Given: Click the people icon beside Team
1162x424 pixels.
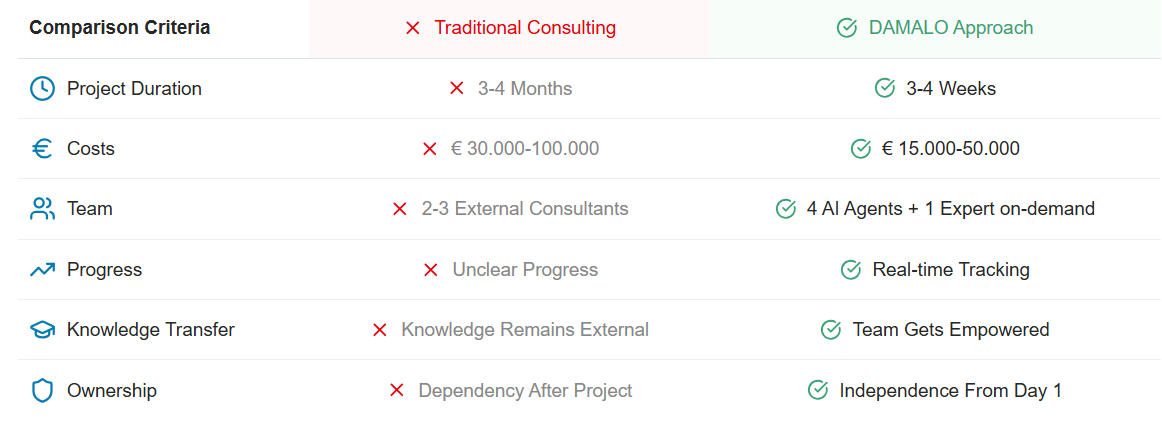Looking at the screenshot, I should [x=42, y=209].
